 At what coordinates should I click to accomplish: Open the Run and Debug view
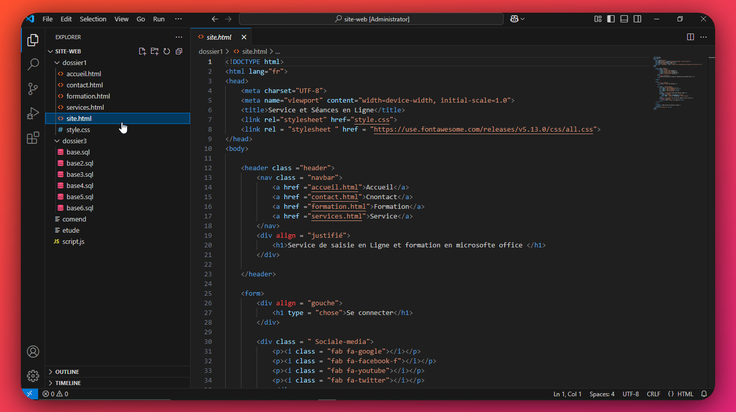tap(33, 113)
